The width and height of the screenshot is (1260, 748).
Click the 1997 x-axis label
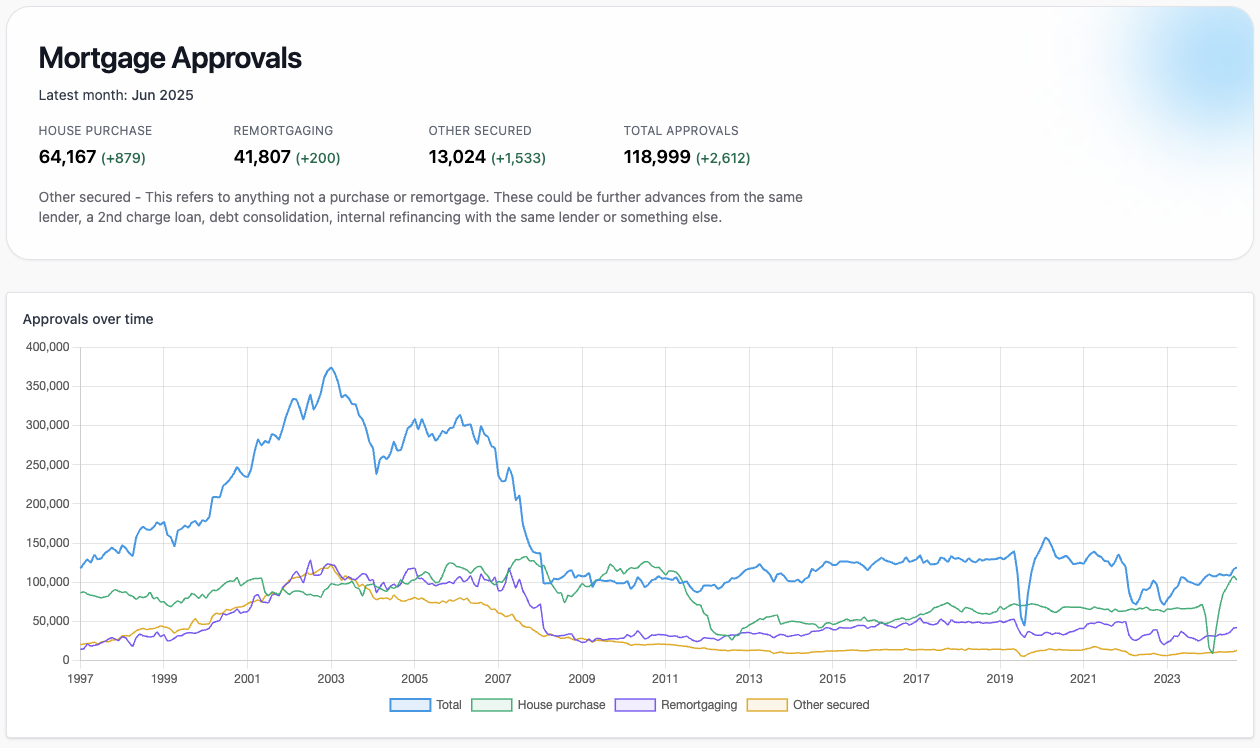tap(80, 679)
